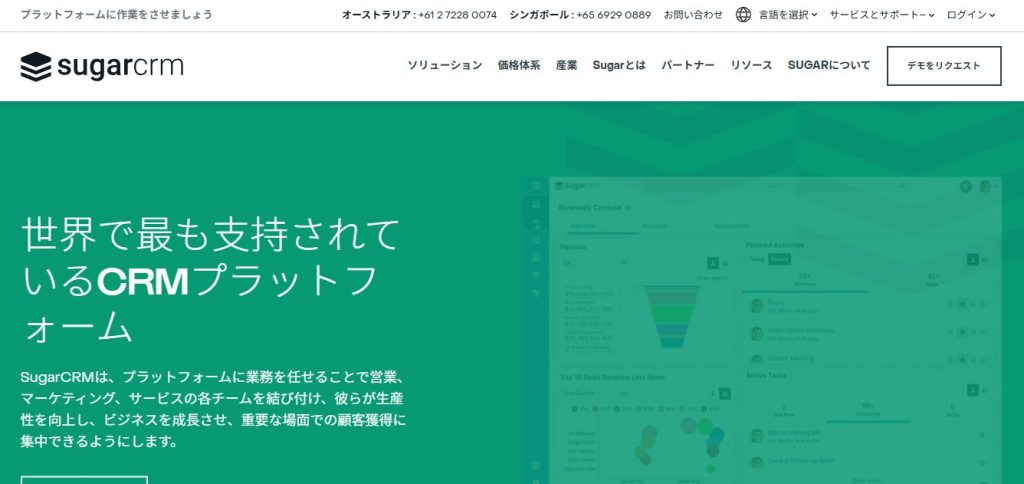This screenshot has height=484, width=1024.
Task: Click the globe language icon
Action: [x=743, y=14]
